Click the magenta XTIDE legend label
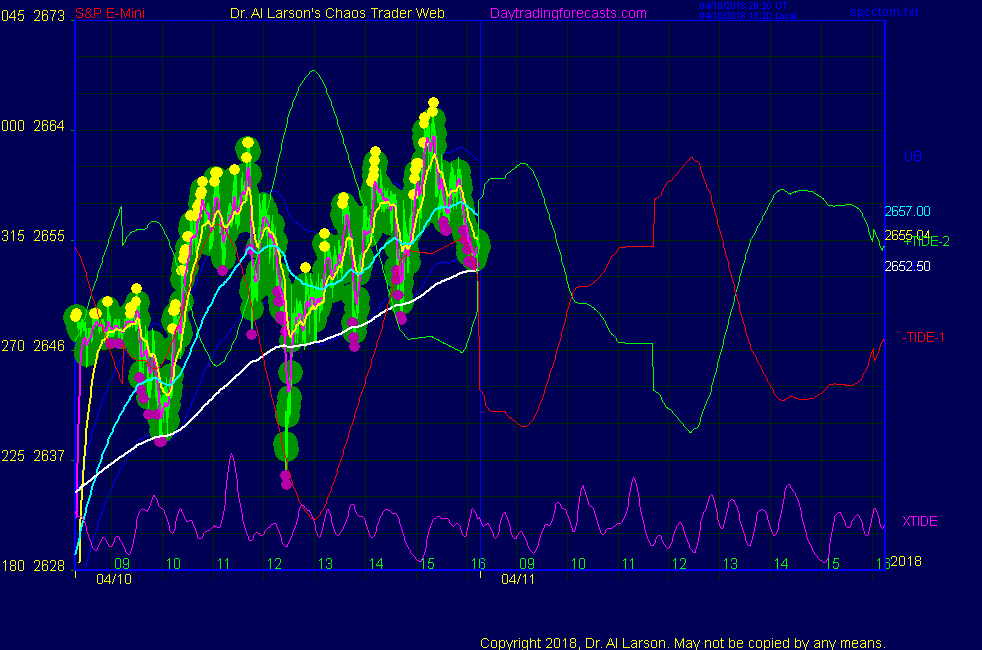The height and width of the screenshot is (650, 982). (x=920, y=521)
